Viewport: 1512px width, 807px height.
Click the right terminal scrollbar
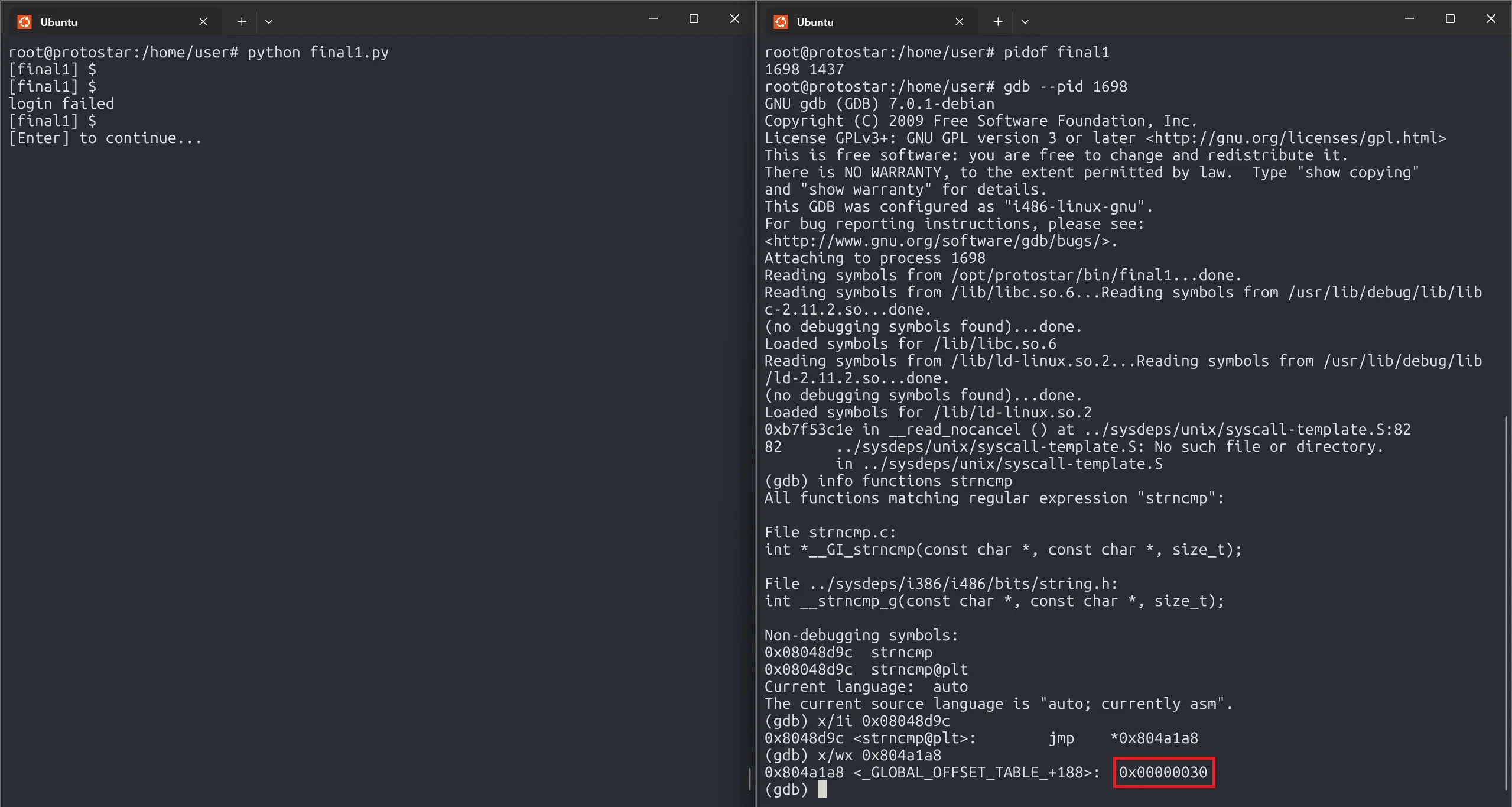[1506, 603]
